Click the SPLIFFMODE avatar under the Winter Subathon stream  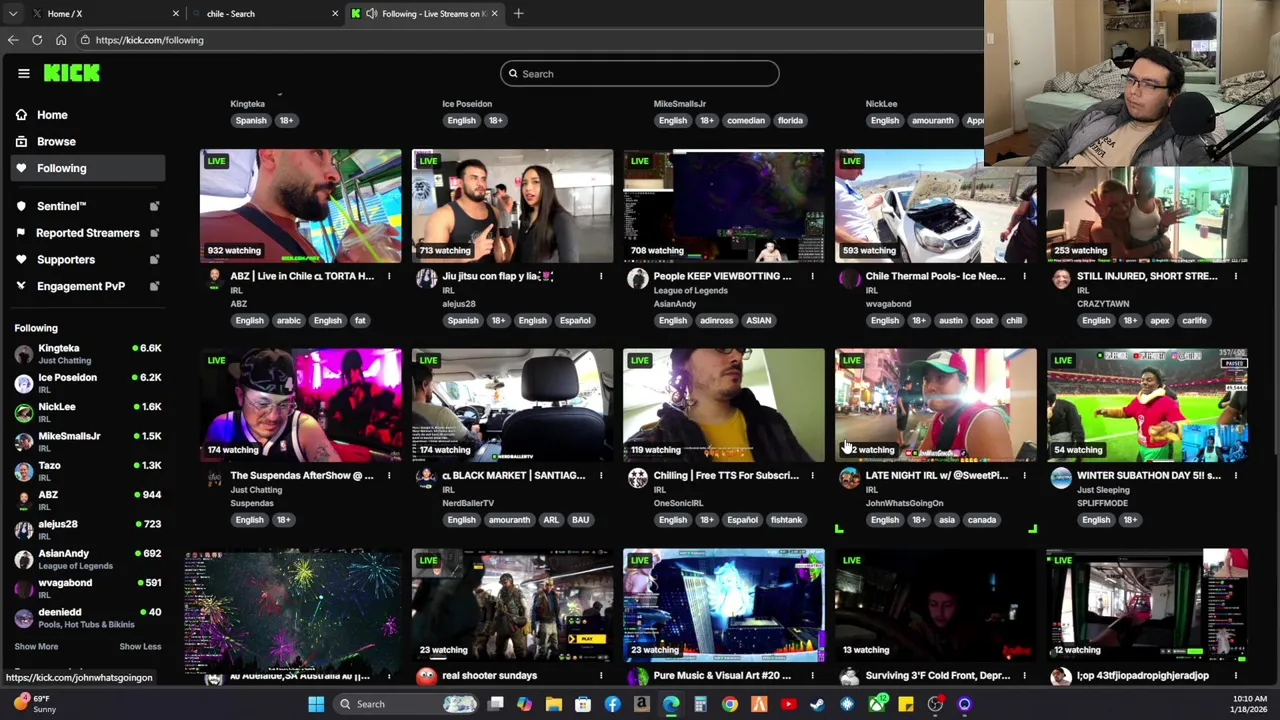(1061, 478)
